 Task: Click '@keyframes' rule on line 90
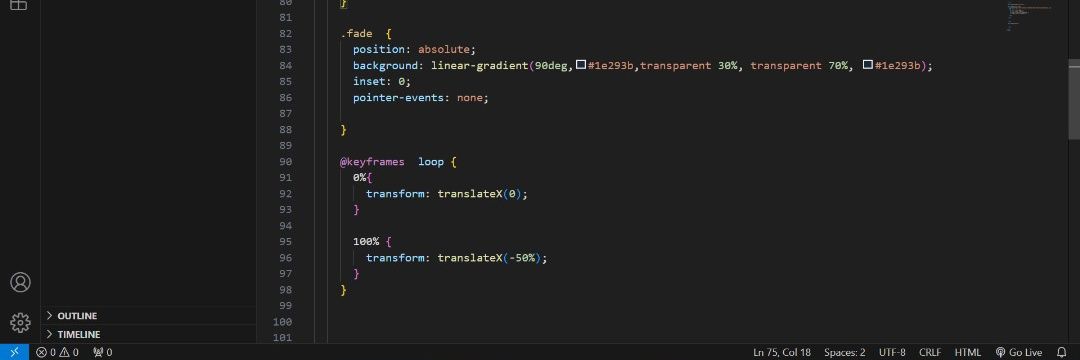click(x=373, y=162)
